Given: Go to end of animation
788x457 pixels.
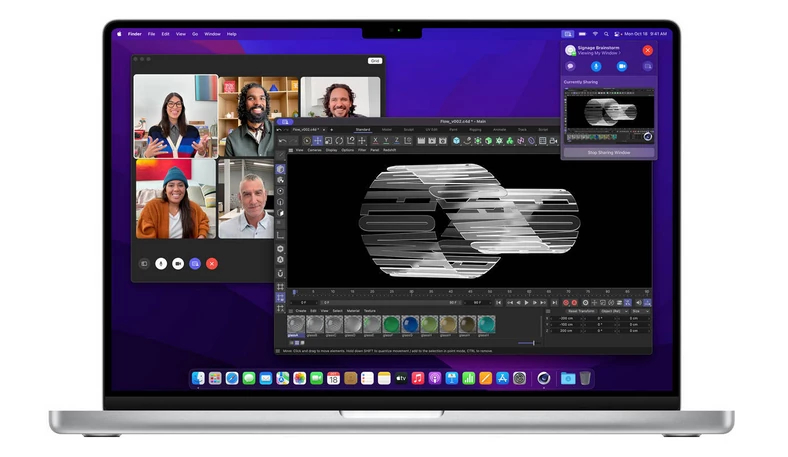Looking at the screenshot, I should point(554,303).
